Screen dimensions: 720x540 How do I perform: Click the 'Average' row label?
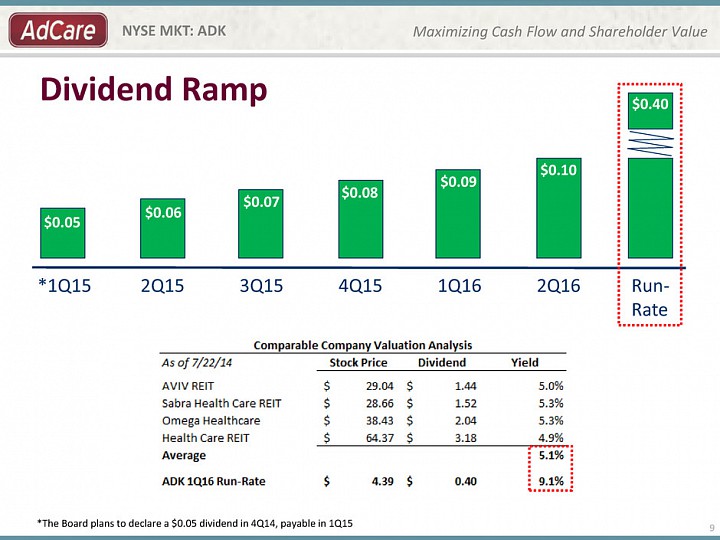coord(184,456)
